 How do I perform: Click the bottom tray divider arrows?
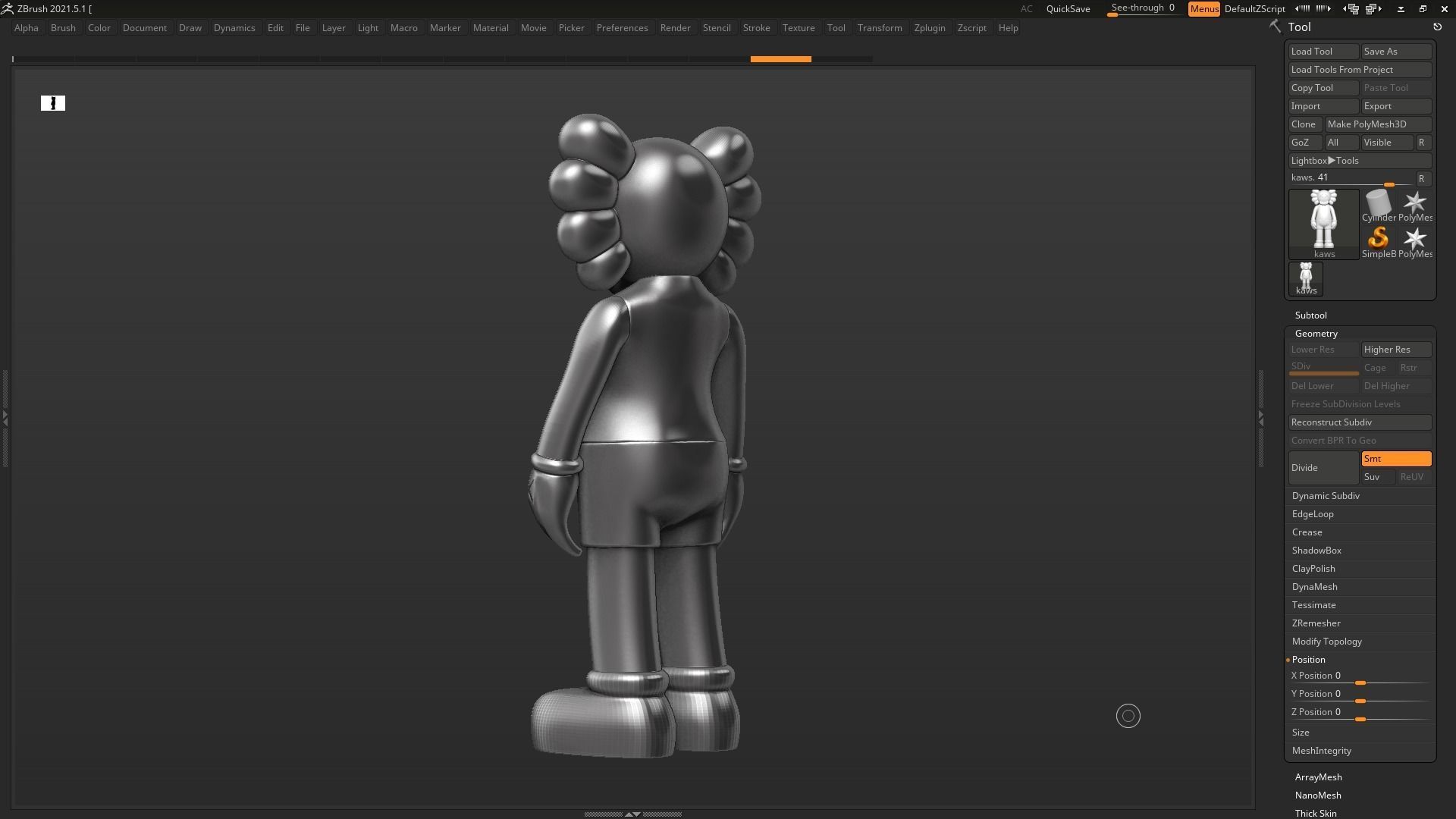pos(632,814)
